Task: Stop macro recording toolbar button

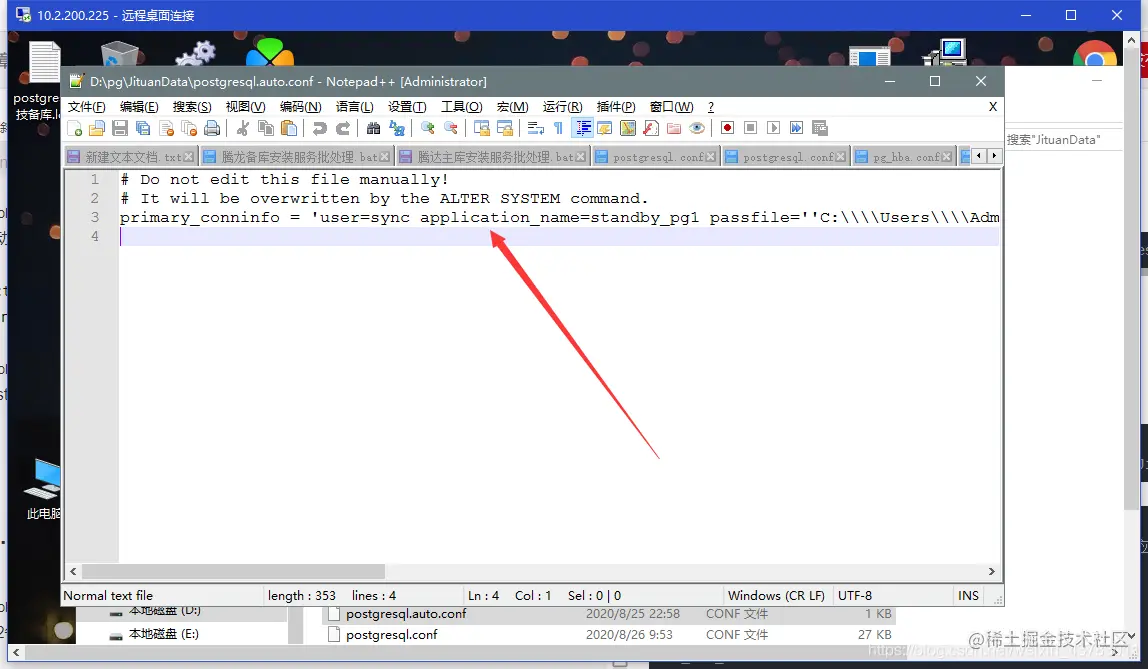Action: [750, 129]
